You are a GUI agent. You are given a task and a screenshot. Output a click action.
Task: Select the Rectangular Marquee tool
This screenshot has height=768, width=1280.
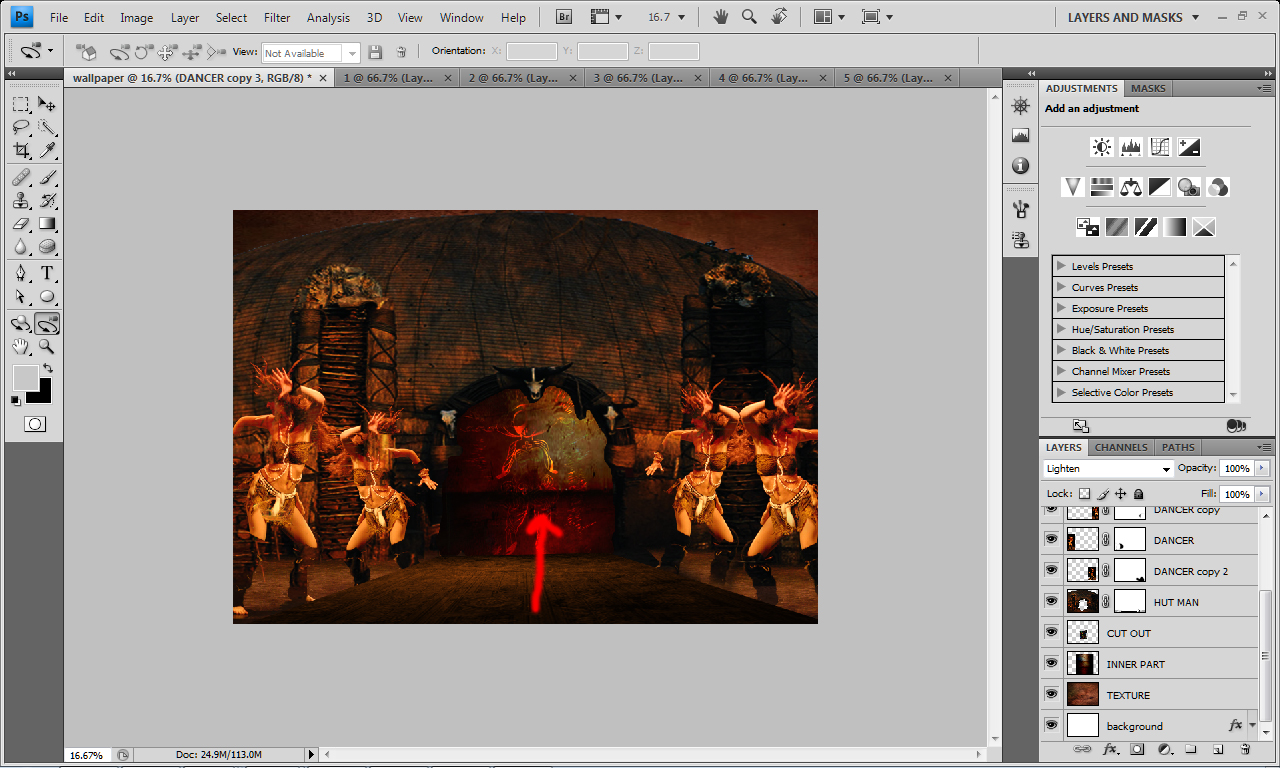click(x=21, y=104)
